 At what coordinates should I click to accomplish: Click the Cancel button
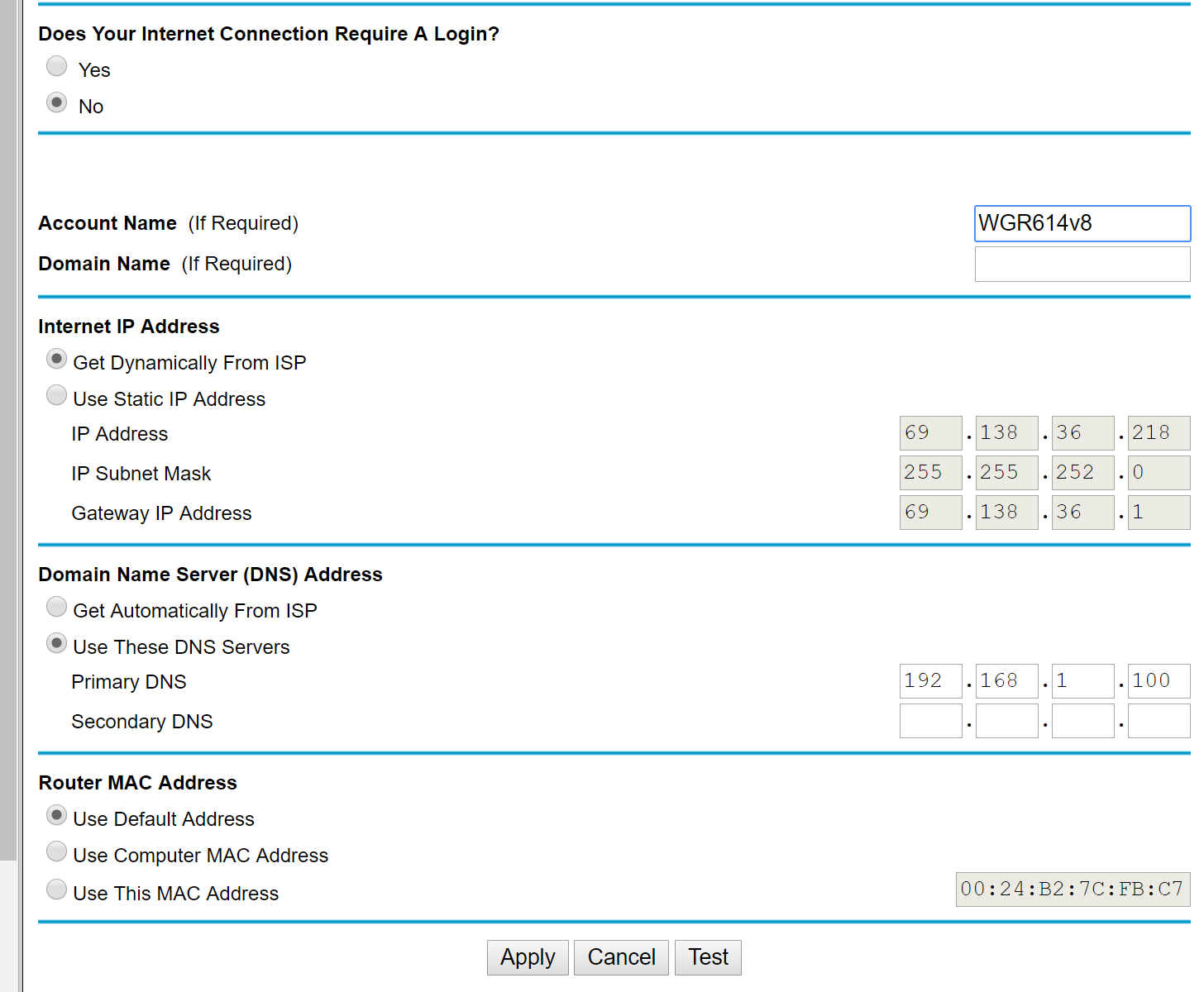click(621, 957)
